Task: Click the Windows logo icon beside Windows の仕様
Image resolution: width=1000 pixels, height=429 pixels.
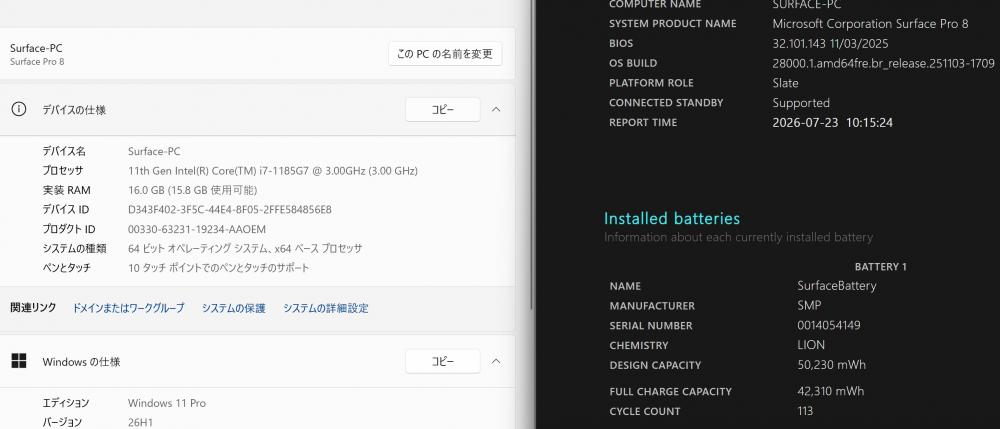Action: tap(18, 361)
